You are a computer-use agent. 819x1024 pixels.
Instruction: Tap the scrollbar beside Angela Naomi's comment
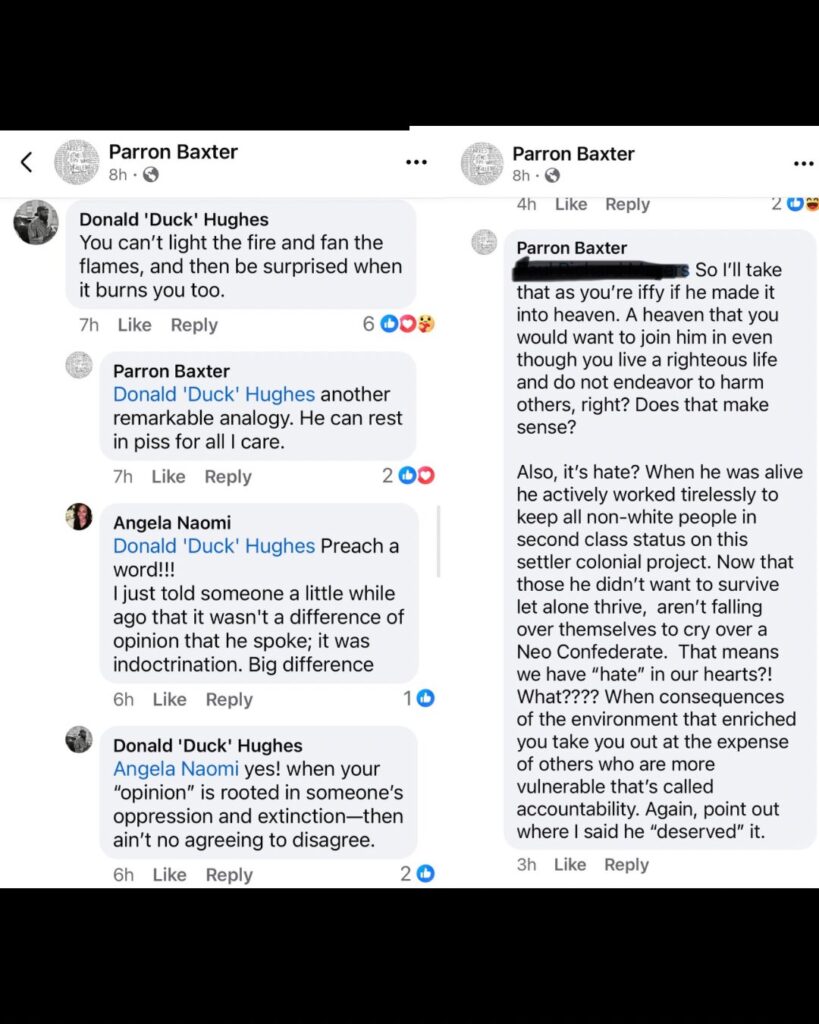coord(438,541)
